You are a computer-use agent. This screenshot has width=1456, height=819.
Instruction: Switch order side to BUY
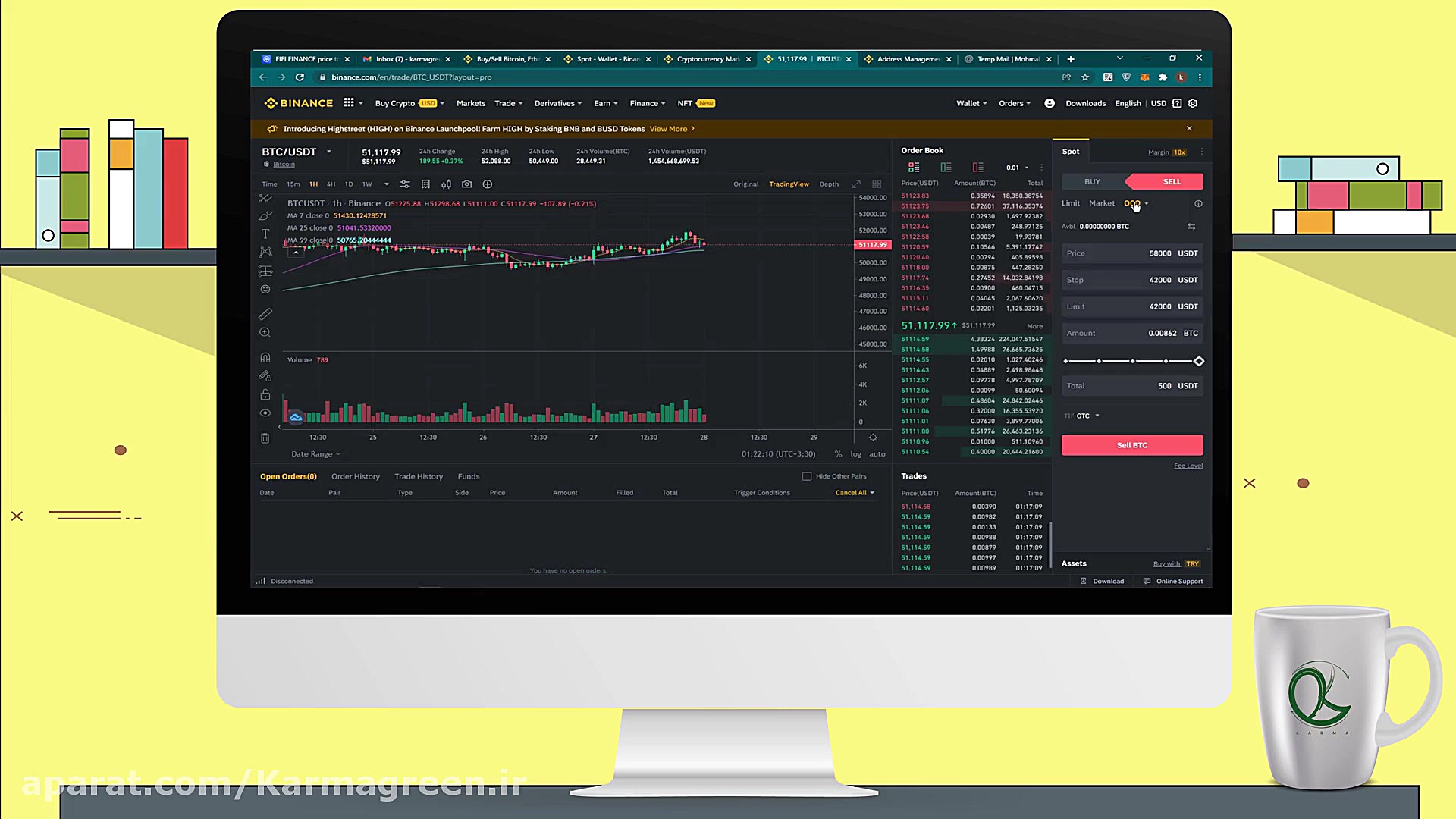click(x=1092, y=182)
